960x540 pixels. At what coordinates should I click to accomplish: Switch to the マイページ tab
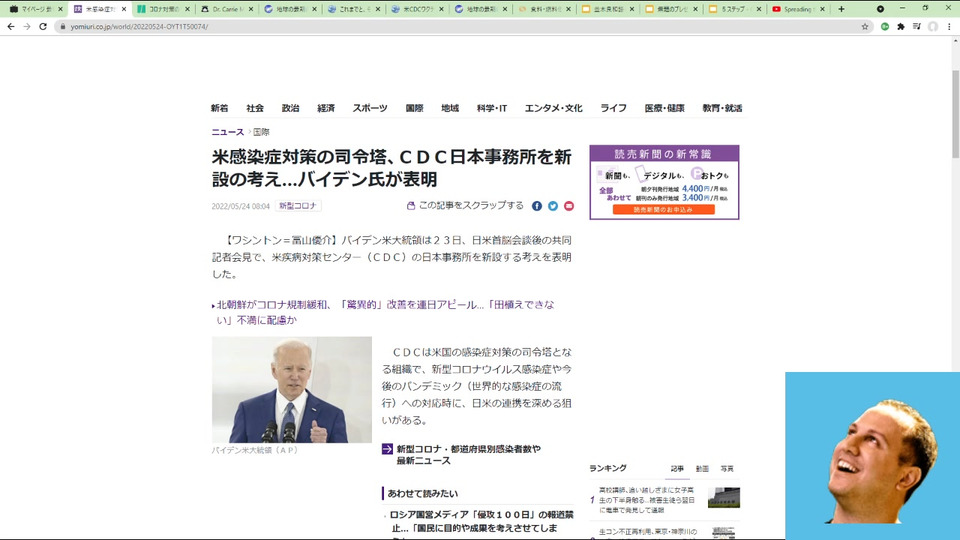tap(36, 9)
